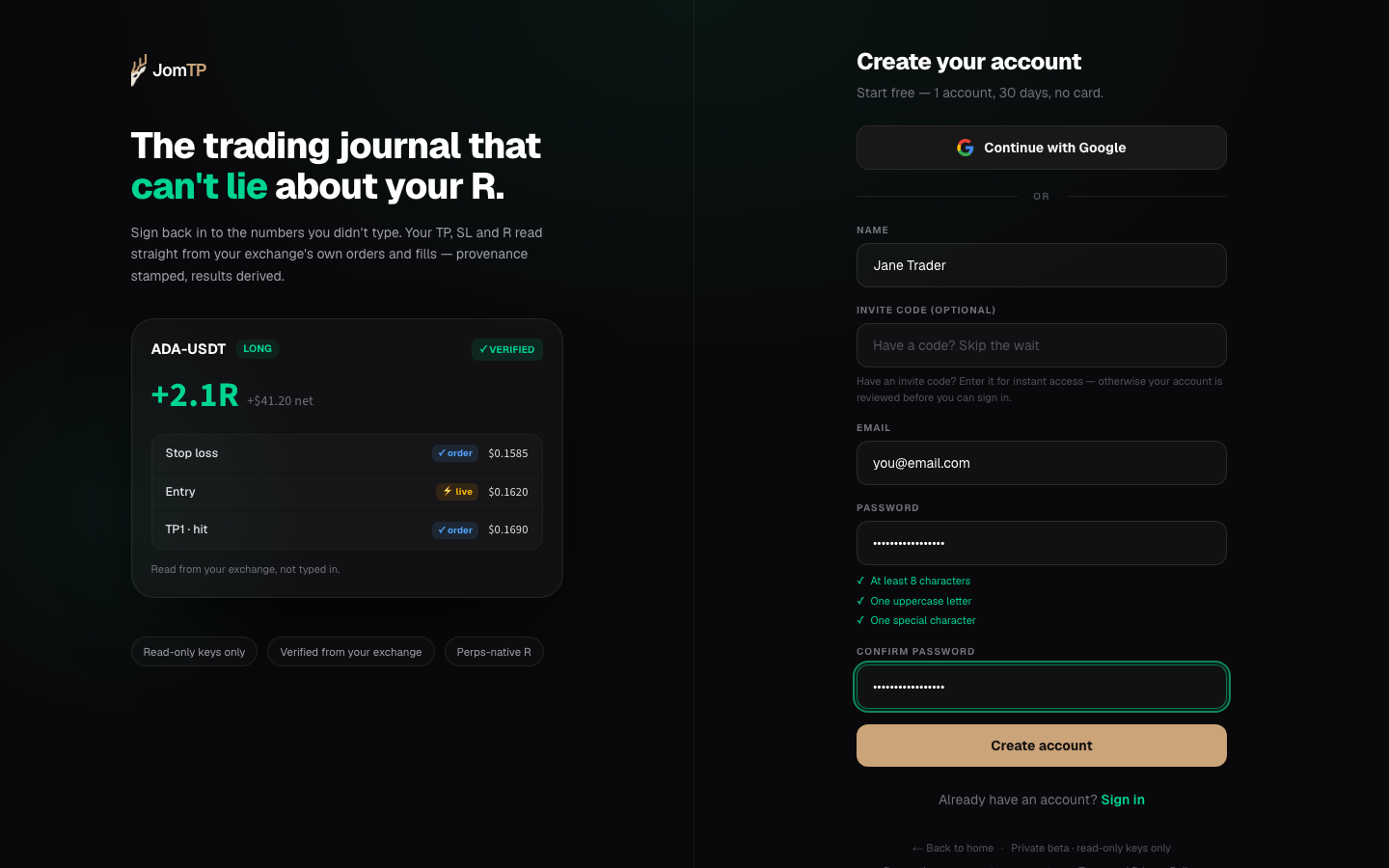The height and width of the screenshot is (868, 1389).
Task: Click the Entry row label
Action: (x=180, y=492)
